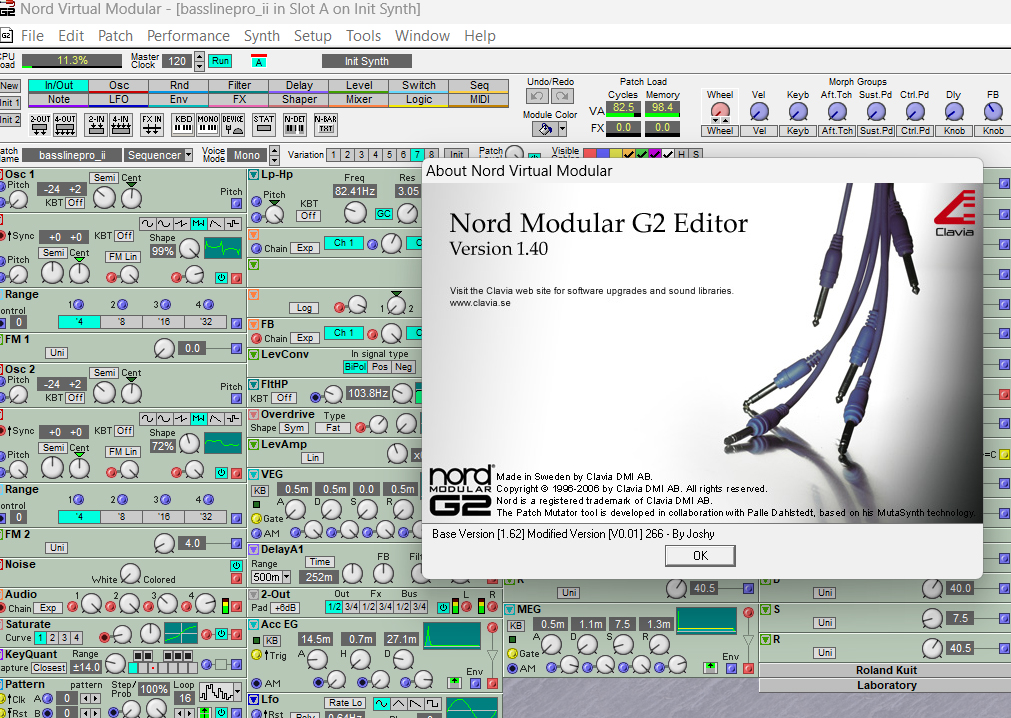This screenshot has height=718, width=1011.
Task: Switch to the Osc module tab
Action: [119, 85]
